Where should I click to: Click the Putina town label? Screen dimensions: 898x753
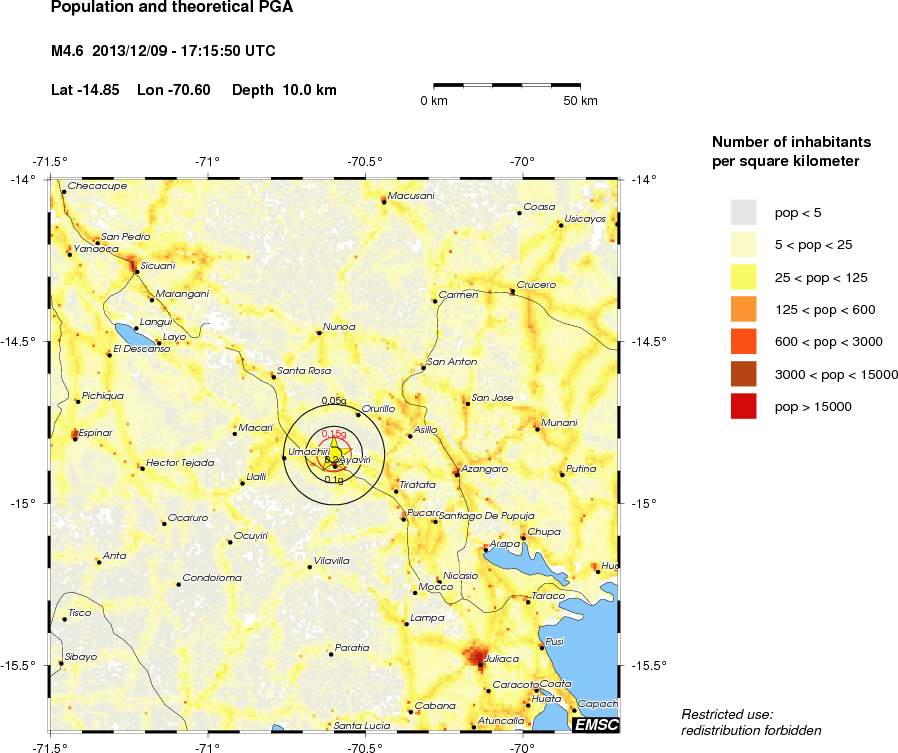coord(581,468)
